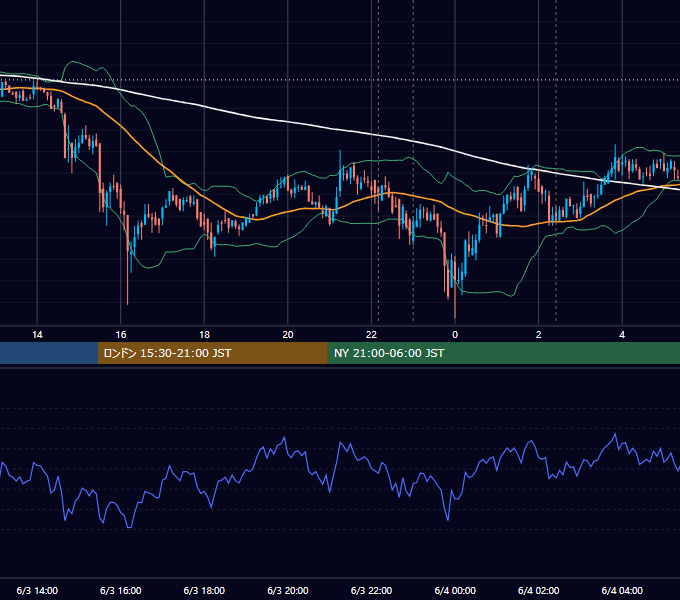Select the NY 21:00-06:00 JST session bar

503,353
